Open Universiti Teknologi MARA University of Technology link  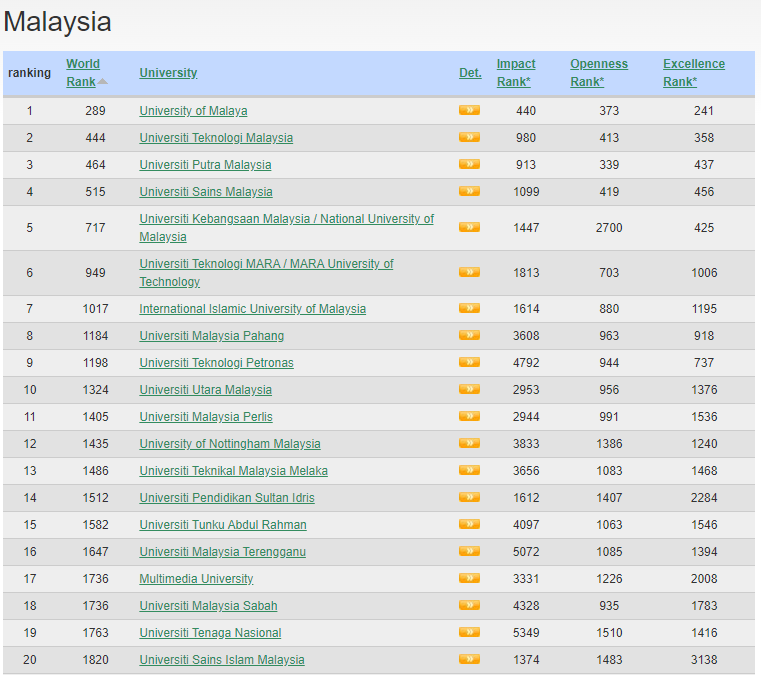pos(266,273)
